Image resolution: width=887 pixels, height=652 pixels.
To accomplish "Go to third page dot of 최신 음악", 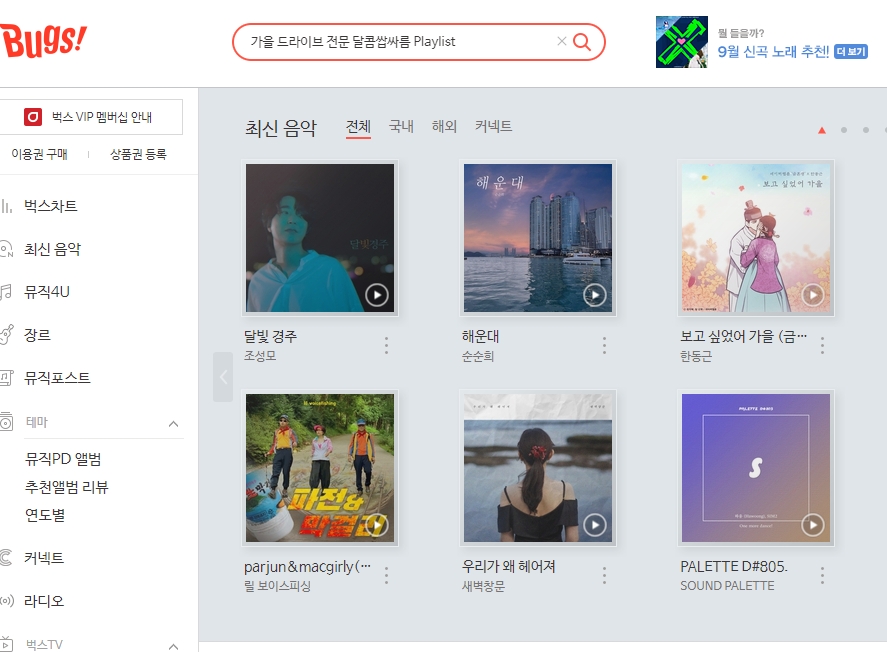I will (866, 130).
